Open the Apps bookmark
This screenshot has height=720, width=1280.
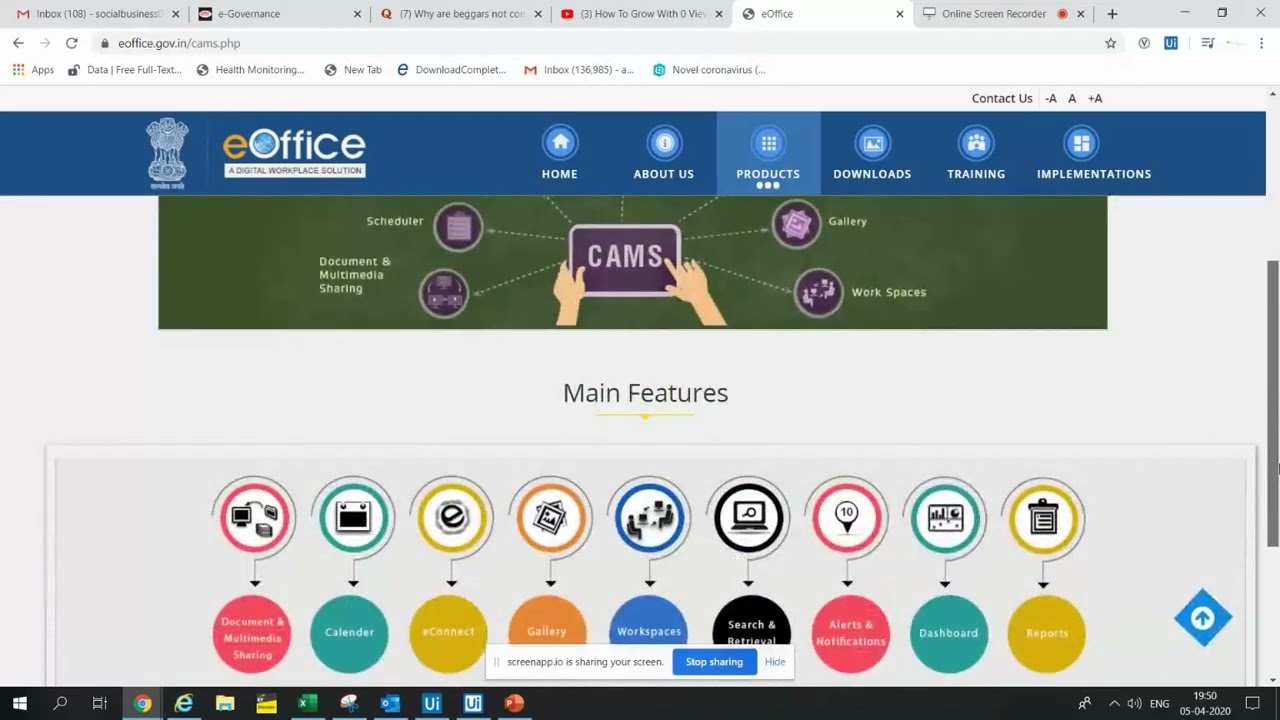pyautogui.click(x=33, y=70)
